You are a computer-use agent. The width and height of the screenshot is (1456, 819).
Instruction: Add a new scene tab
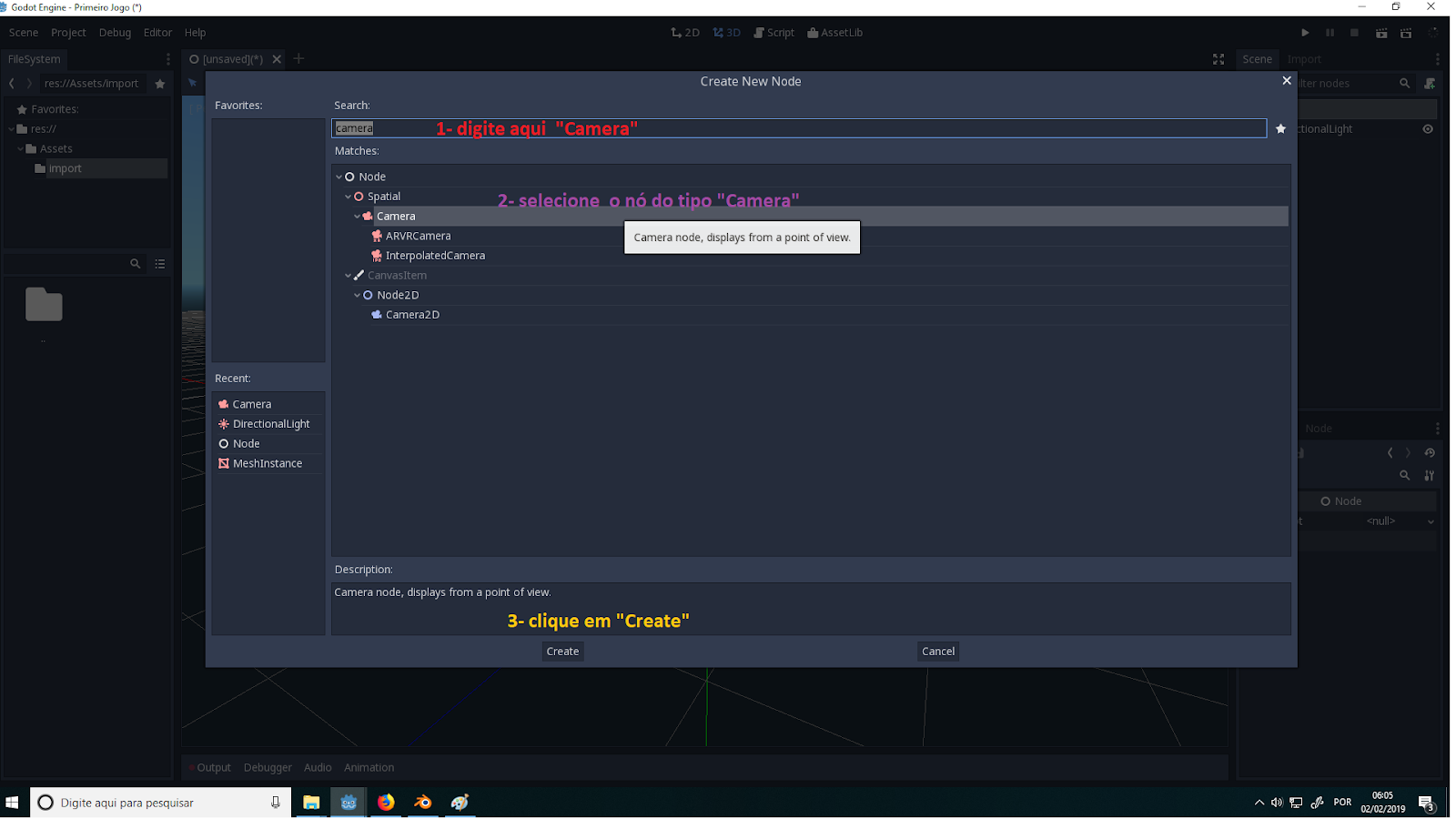[x=298, y=59]
